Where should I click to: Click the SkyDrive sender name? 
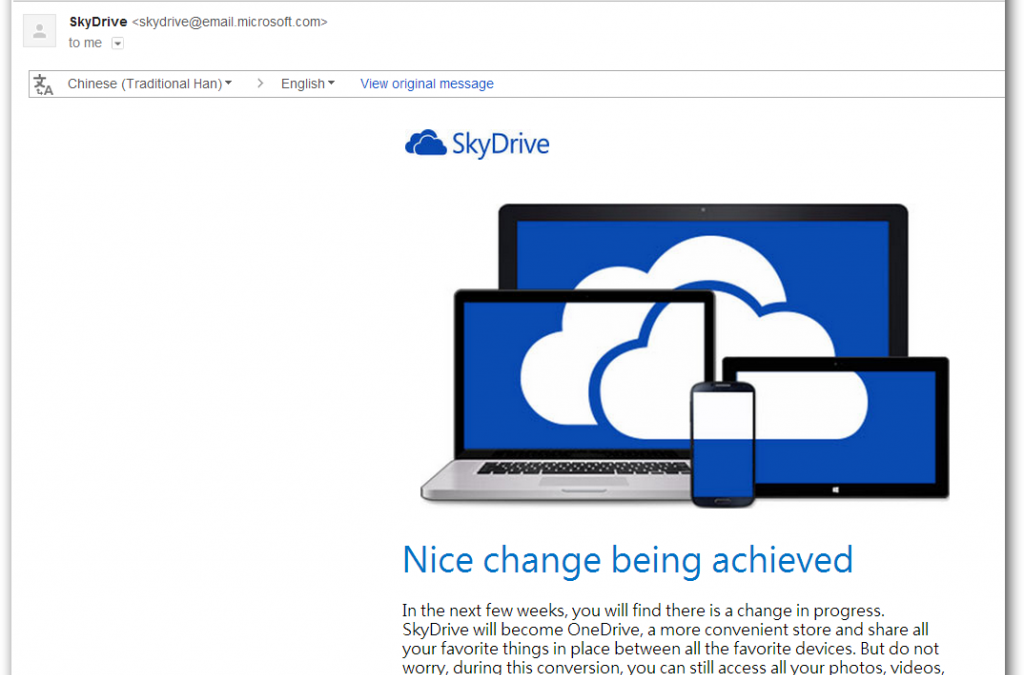97,21
